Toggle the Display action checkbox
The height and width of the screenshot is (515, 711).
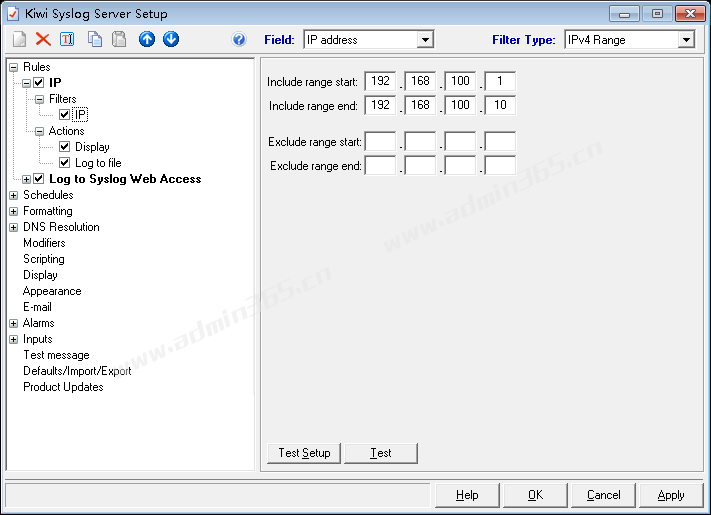(x=64, y=146)
